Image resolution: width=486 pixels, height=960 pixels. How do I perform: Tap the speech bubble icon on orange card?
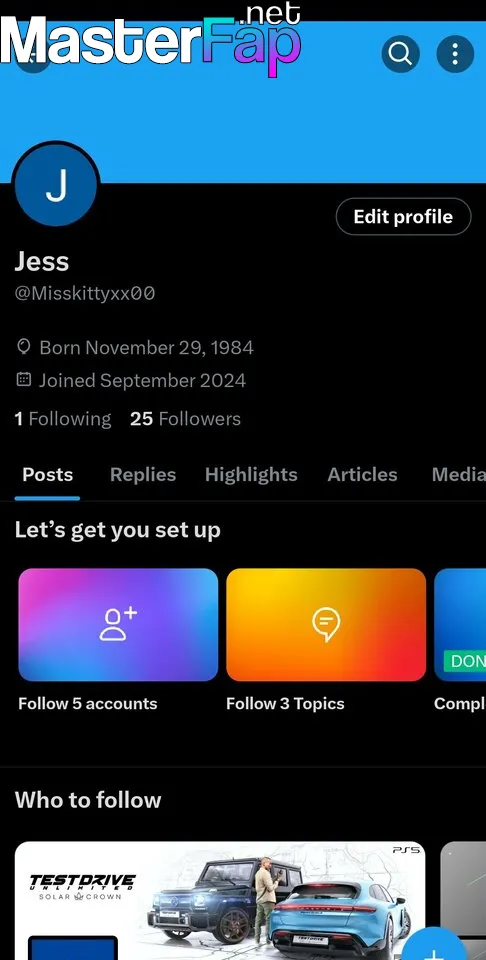[x=326, y=625]
